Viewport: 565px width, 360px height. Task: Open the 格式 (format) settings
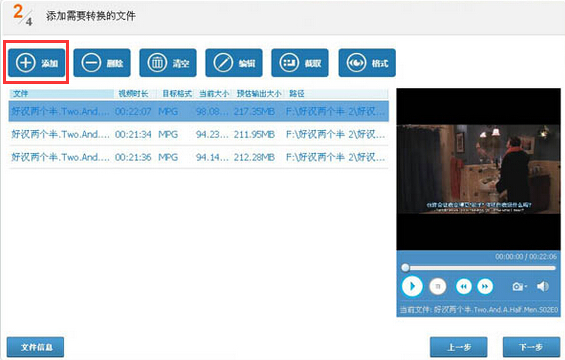coord(367,63)
